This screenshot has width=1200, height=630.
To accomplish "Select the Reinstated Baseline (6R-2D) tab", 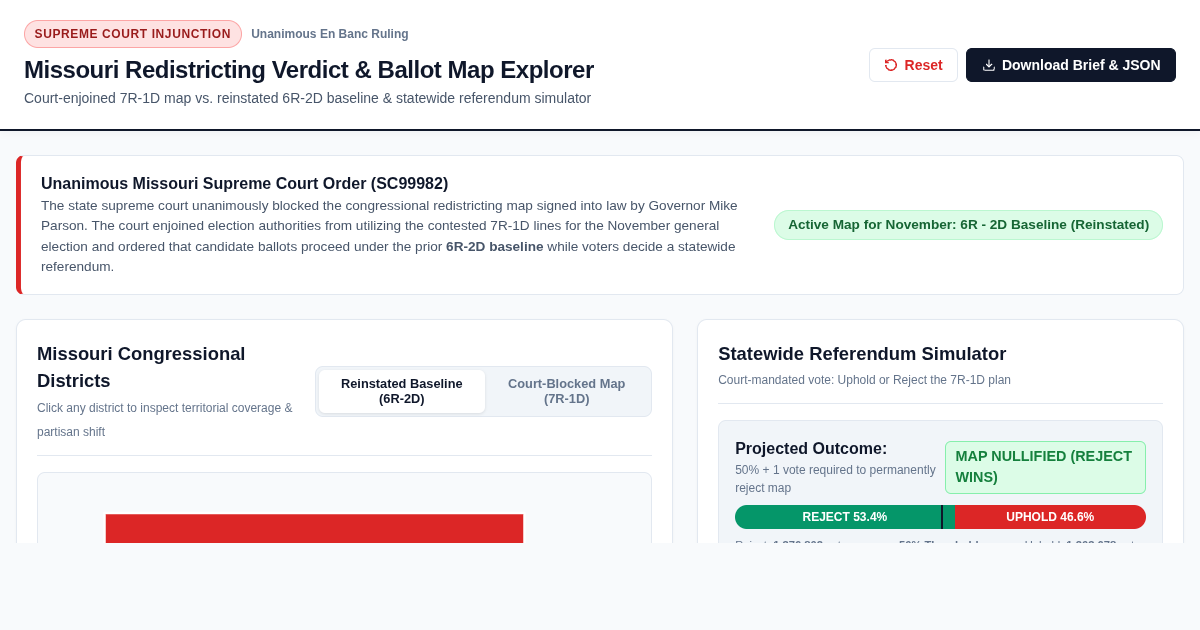I will tap(402, 391).
